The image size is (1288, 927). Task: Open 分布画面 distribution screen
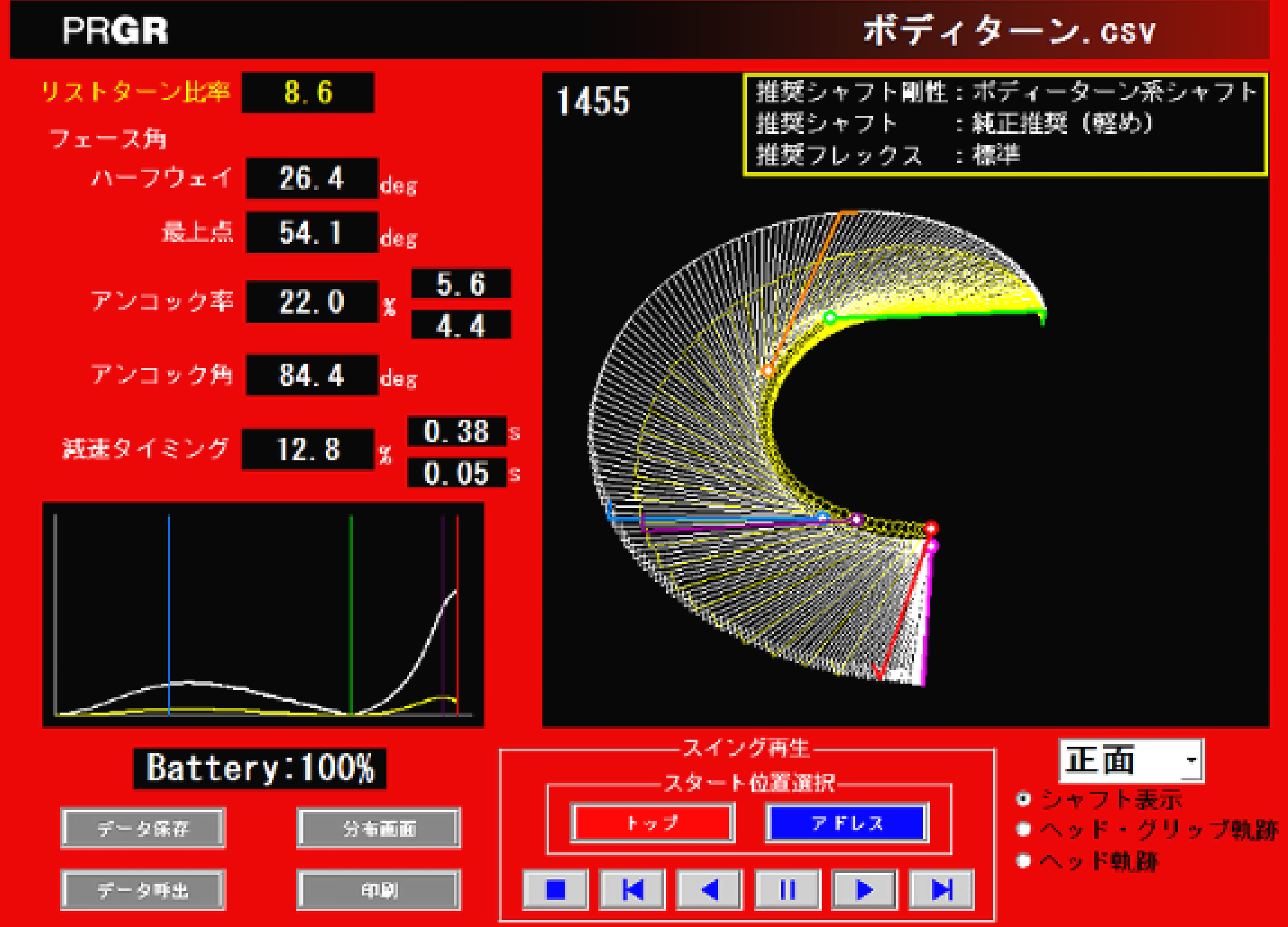tap(379, 828)
